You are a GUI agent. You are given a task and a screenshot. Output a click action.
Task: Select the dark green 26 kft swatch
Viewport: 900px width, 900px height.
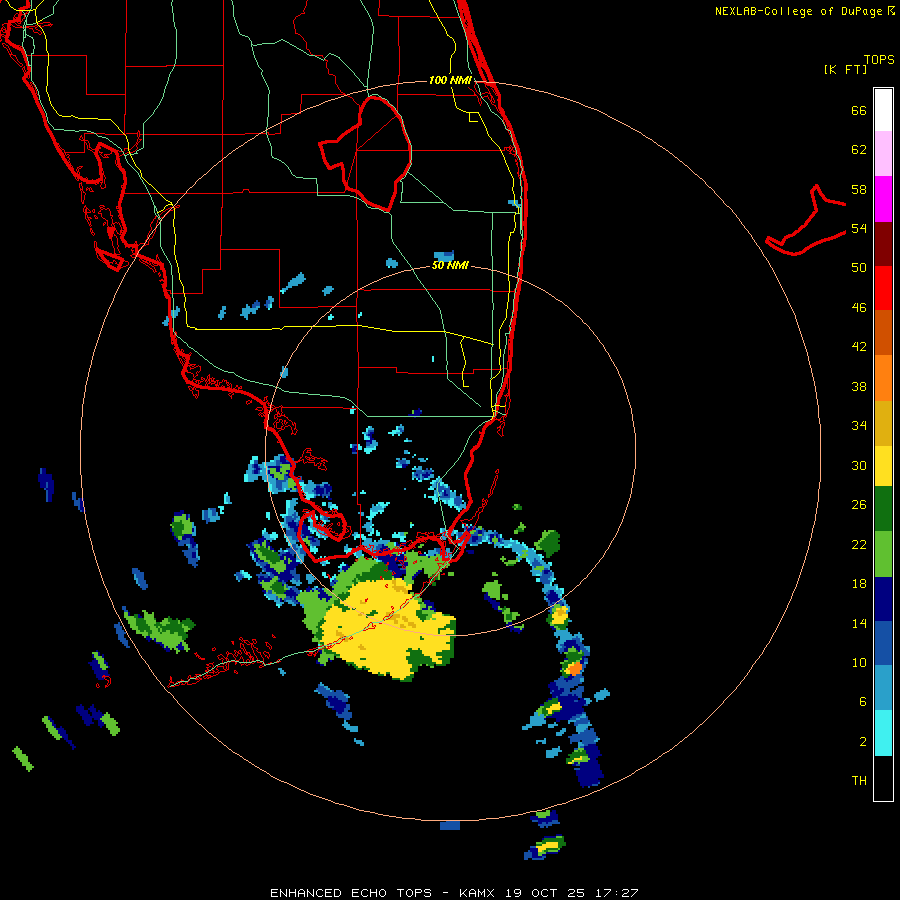coord(883,509)
